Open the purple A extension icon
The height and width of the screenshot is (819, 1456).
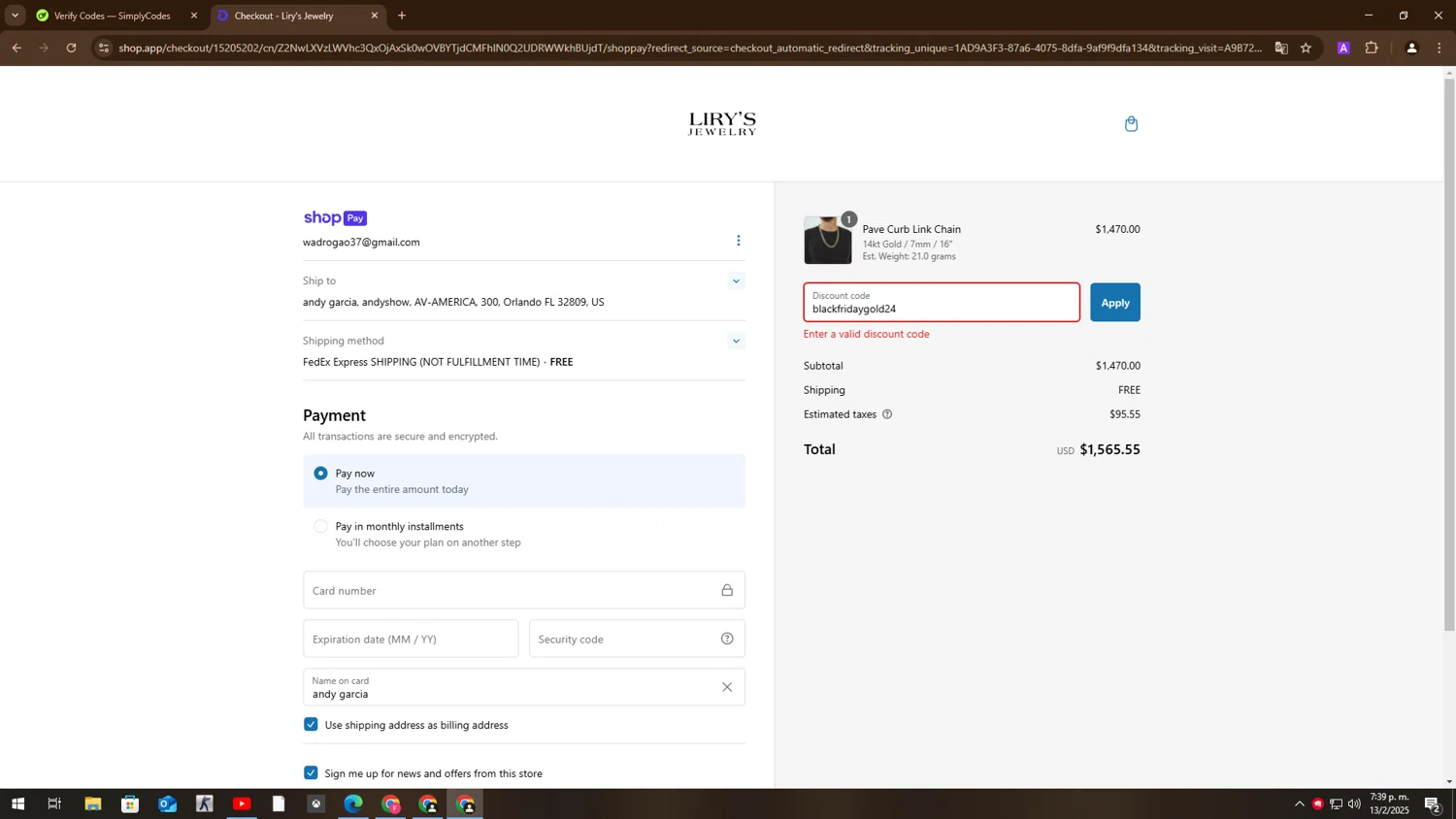(1343, 48)
